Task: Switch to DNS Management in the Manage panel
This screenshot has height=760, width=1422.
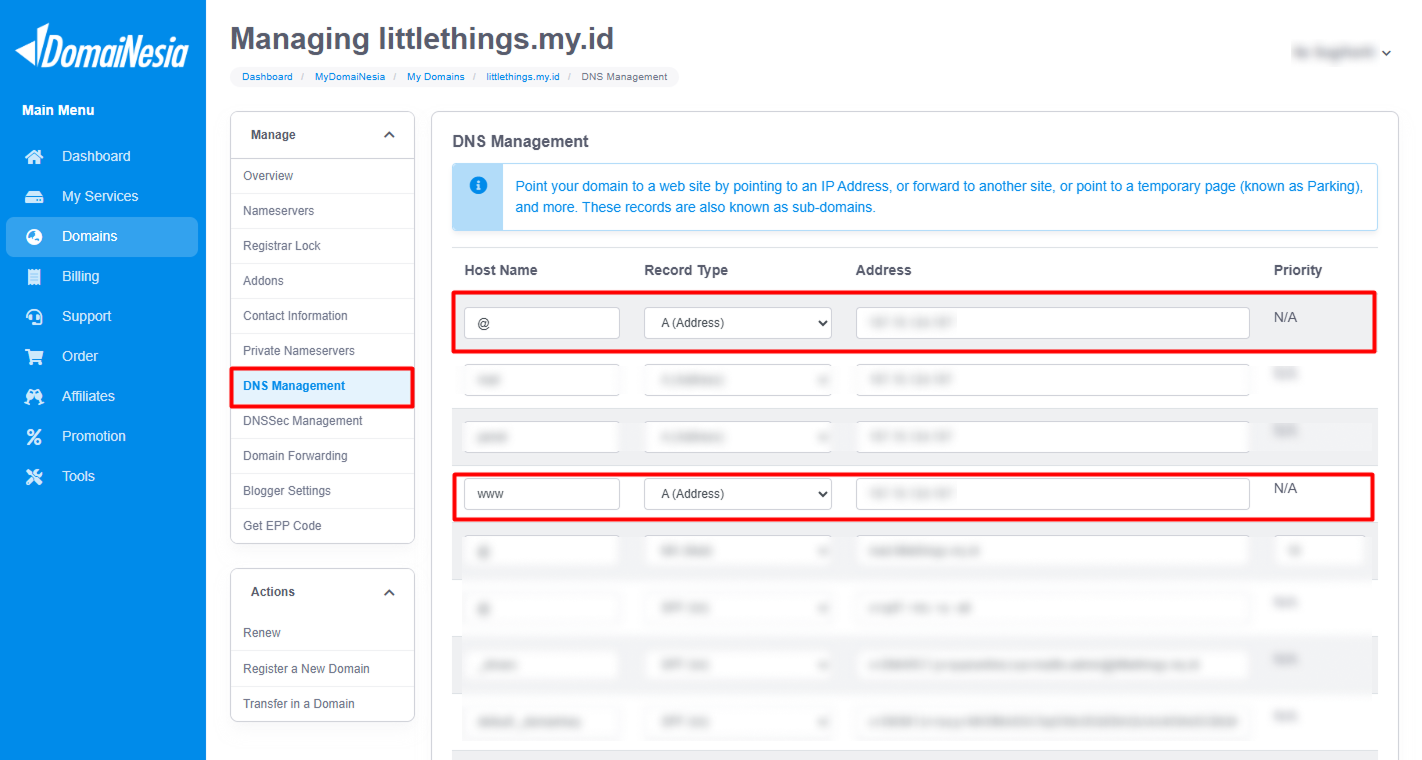Action: (x=294, y=385)
